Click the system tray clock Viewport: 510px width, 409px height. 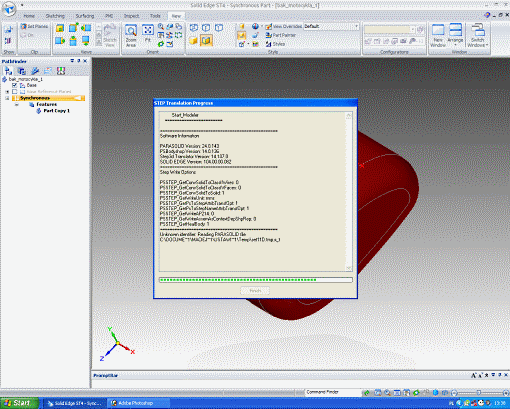tap(500, 403)
